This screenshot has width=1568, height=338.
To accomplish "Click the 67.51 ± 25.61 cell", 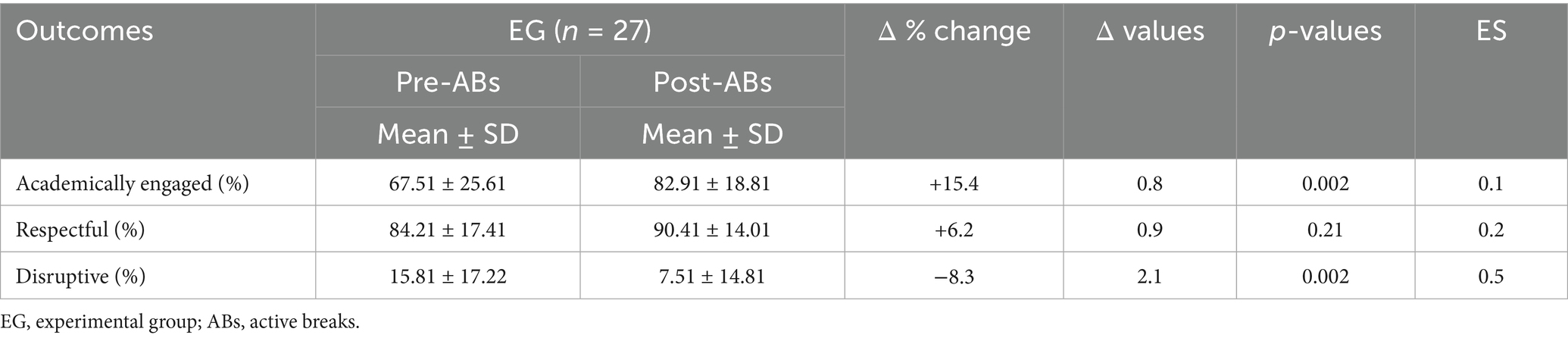I will click(448, 183).
